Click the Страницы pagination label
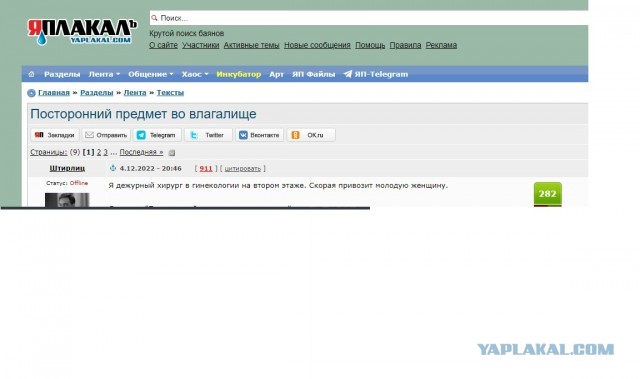The image size is (640, 379). (49, 152)
